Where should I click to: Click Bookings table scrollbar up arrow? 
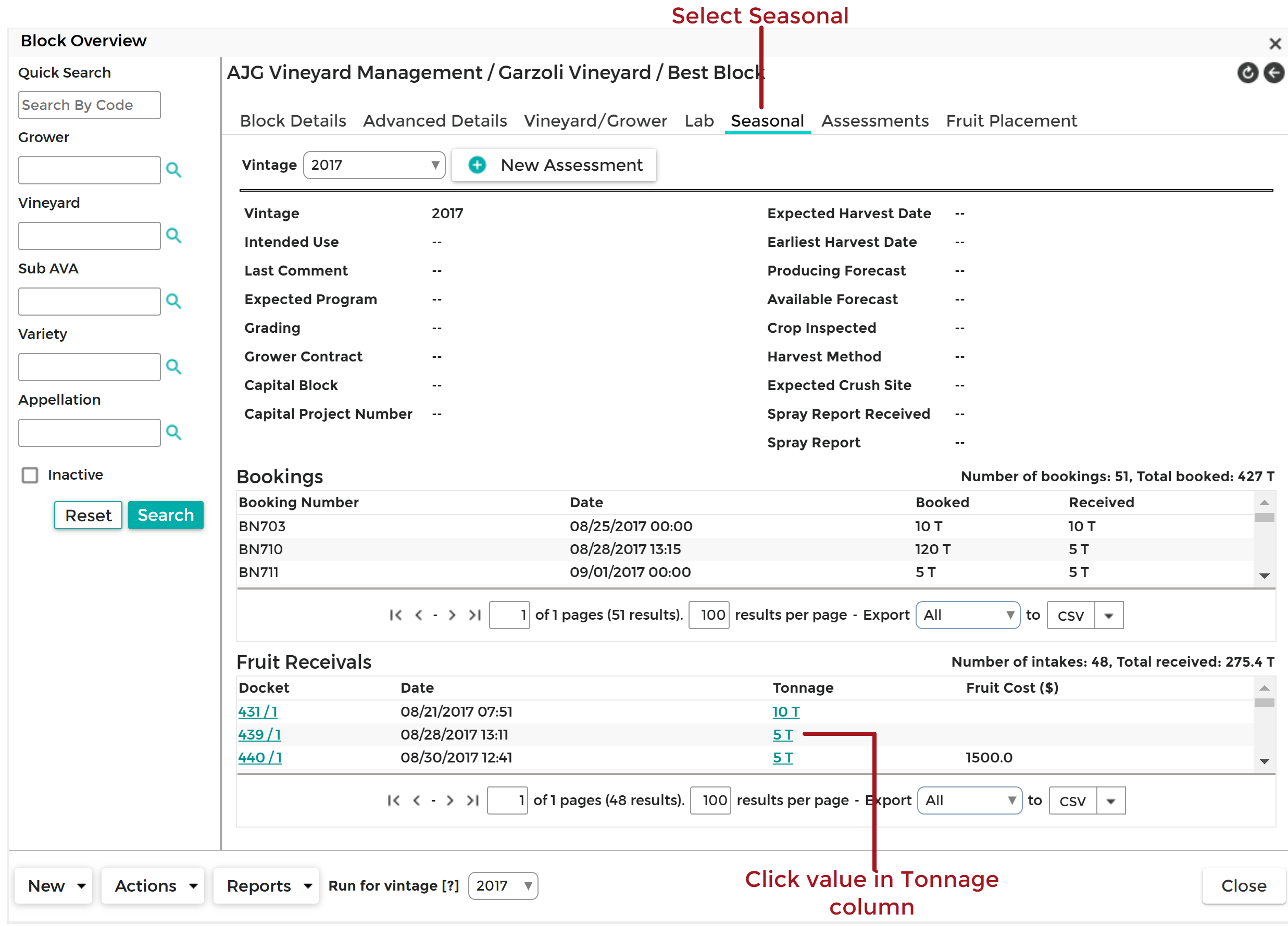click(x=1264, y=503)
